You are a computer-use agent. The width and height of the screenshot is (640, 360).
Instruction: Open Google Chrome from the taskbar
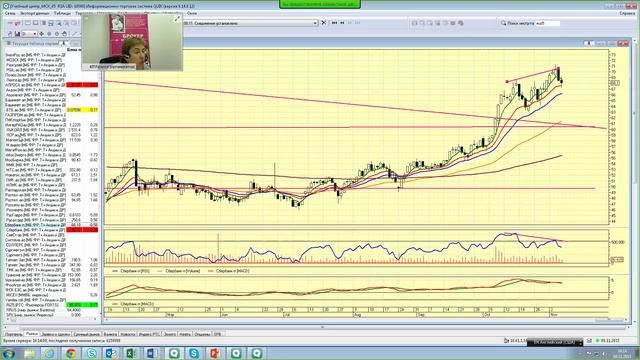[x=71, y=353]
